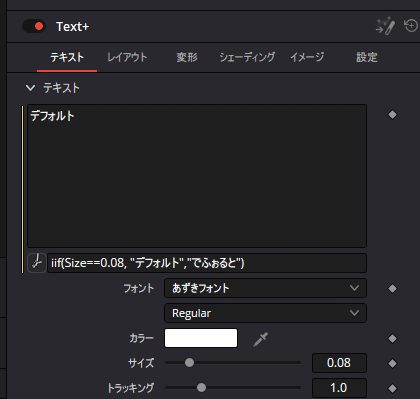
Task: Click the トラッキング keyframe diamond
Action: click(x=392, y=388)
